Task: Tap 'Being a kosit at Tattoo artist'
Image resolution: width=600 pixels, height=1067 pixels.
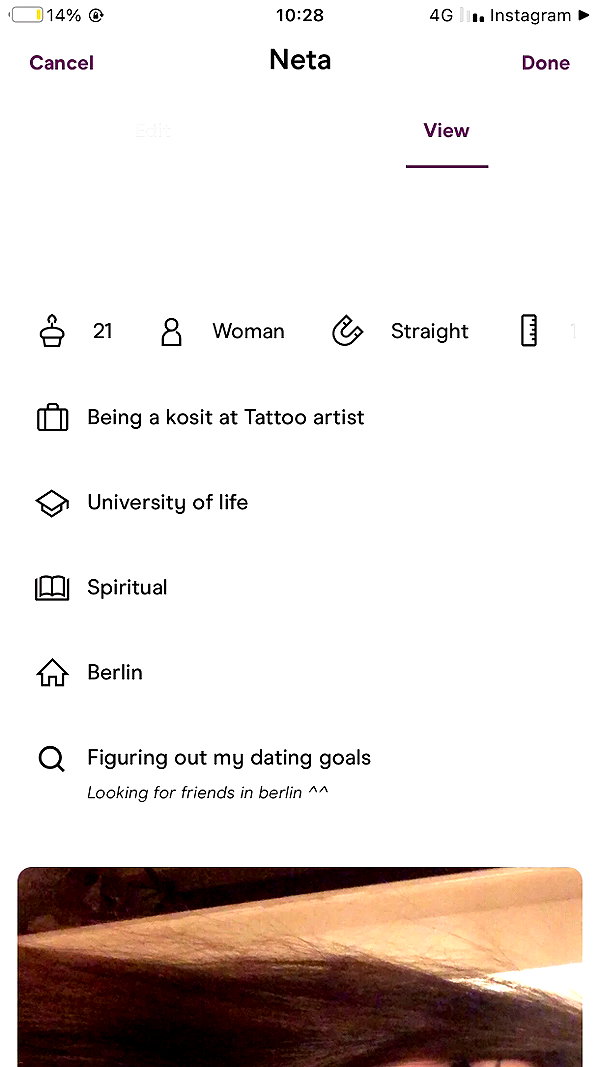Action: point(226,417)
